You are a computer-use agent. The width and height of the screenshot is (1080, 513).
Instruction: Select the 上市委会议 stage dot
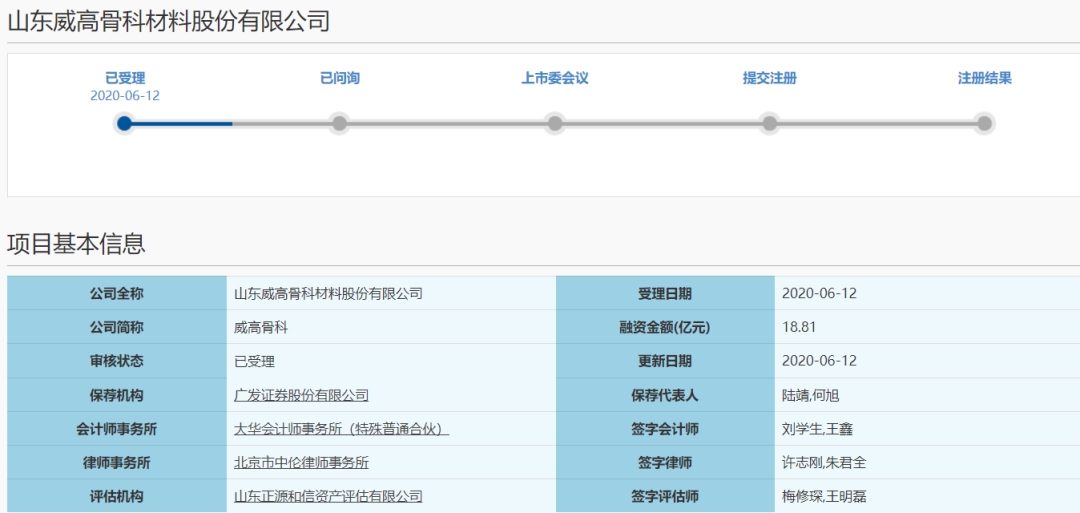coord(554,124)
